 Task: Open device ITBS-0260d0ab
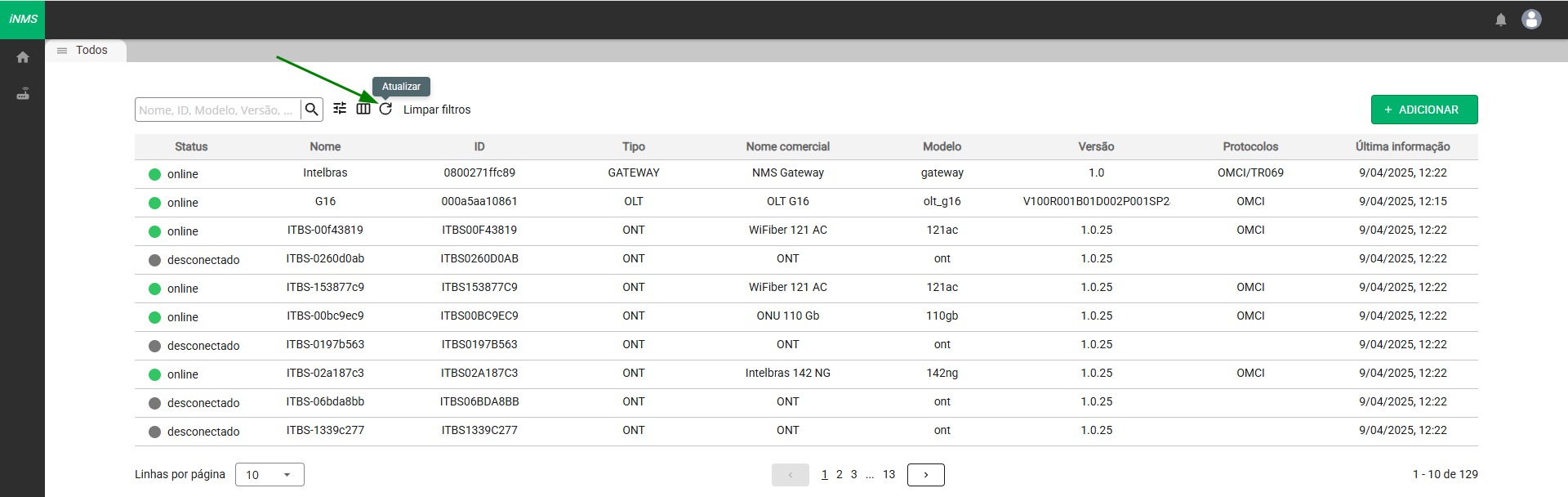click(325, 259)
